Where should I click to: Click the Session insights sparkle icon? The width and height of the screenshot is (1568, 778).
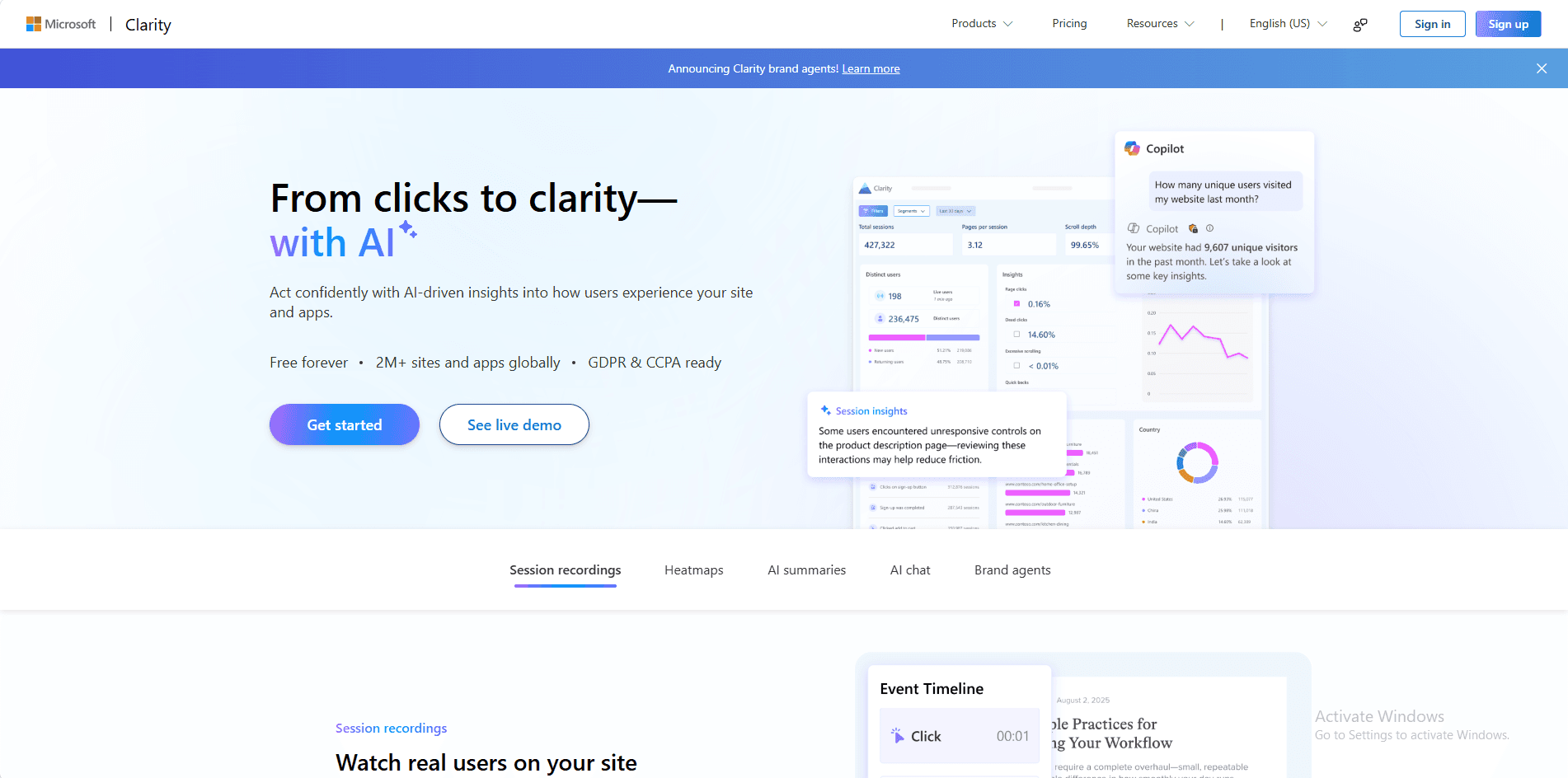825,410
